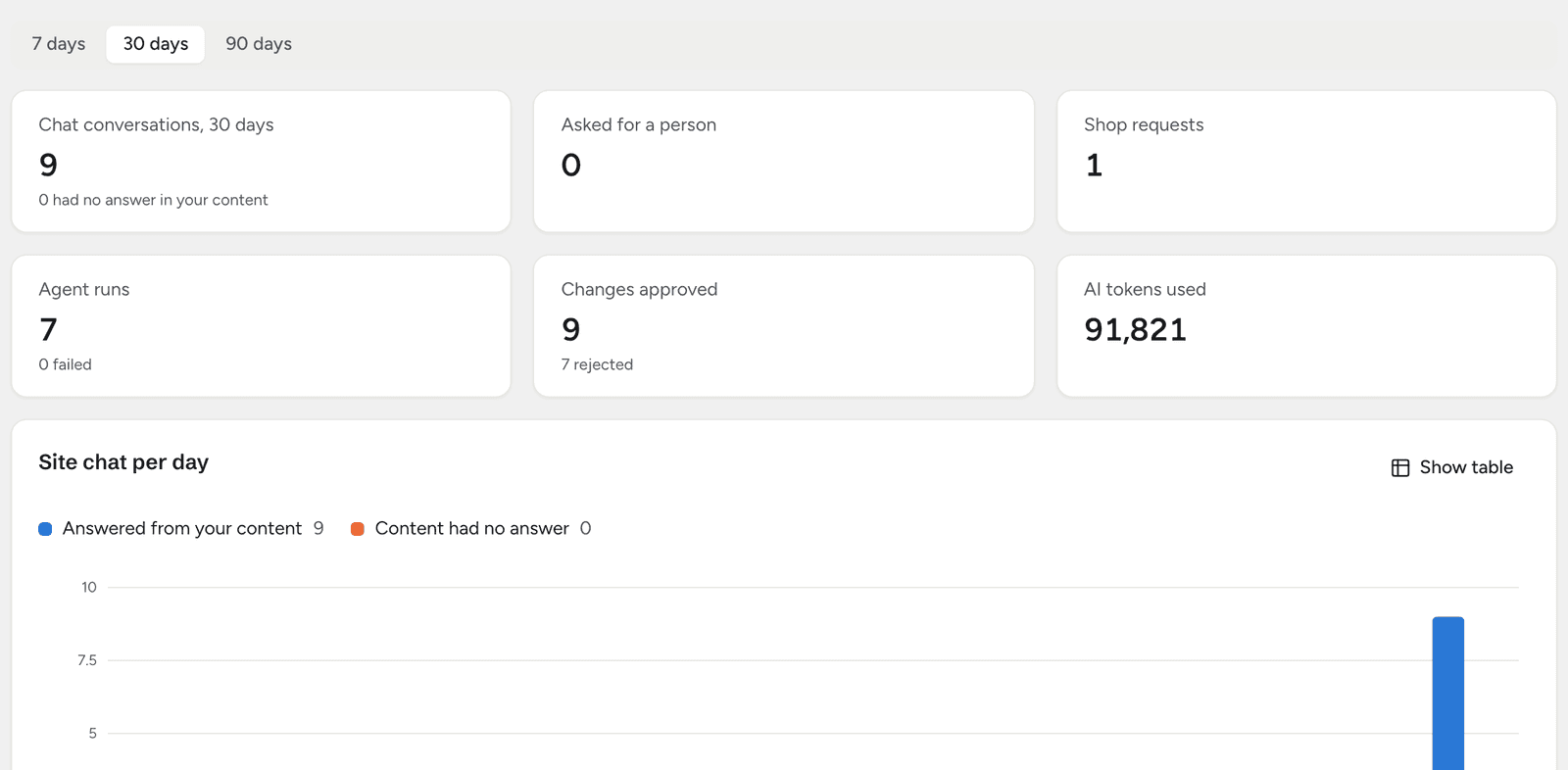The height and width of the screenshot is (770, 1568).
Task: Click the Shop requests heading
Action: [x=1144, y=124]
